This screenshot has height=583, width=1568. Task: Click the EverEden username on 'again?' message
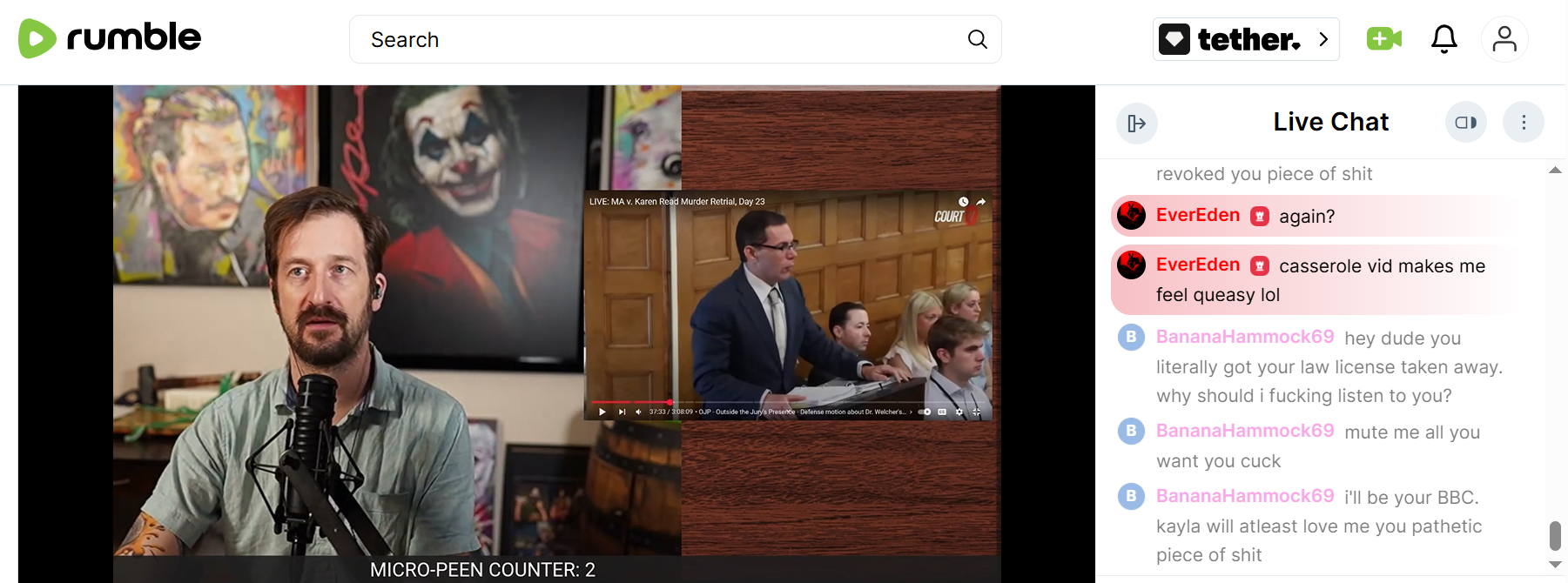[1198, 215]
